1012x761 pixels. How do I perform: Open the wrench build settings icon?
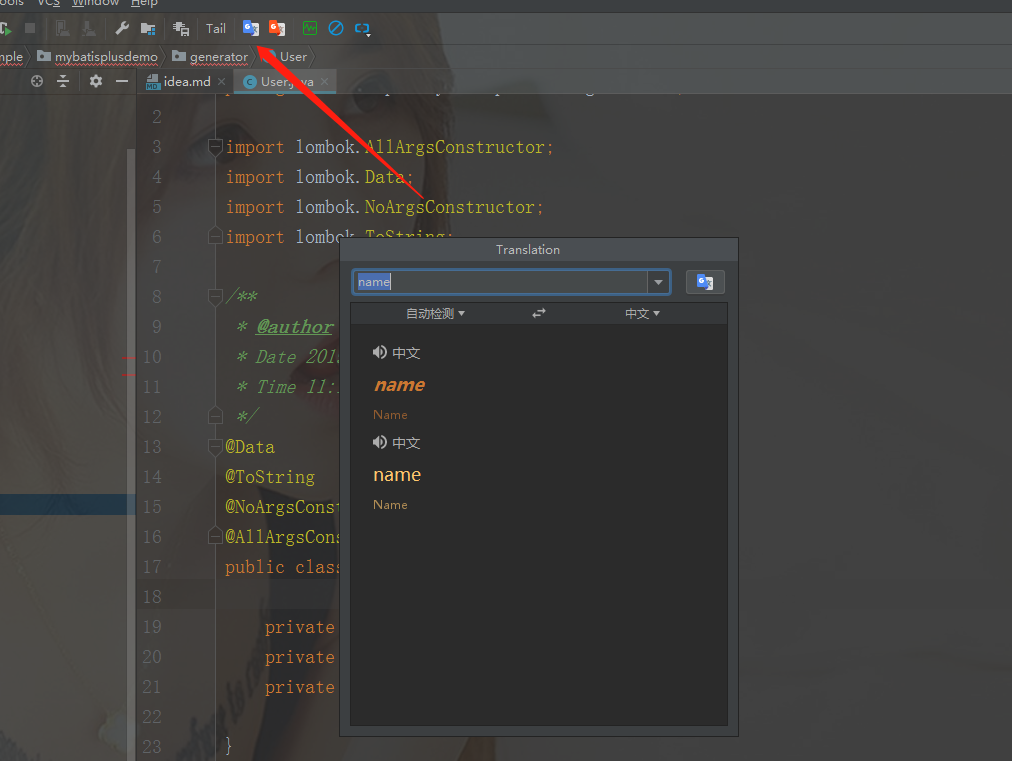[x=121, y=28]
